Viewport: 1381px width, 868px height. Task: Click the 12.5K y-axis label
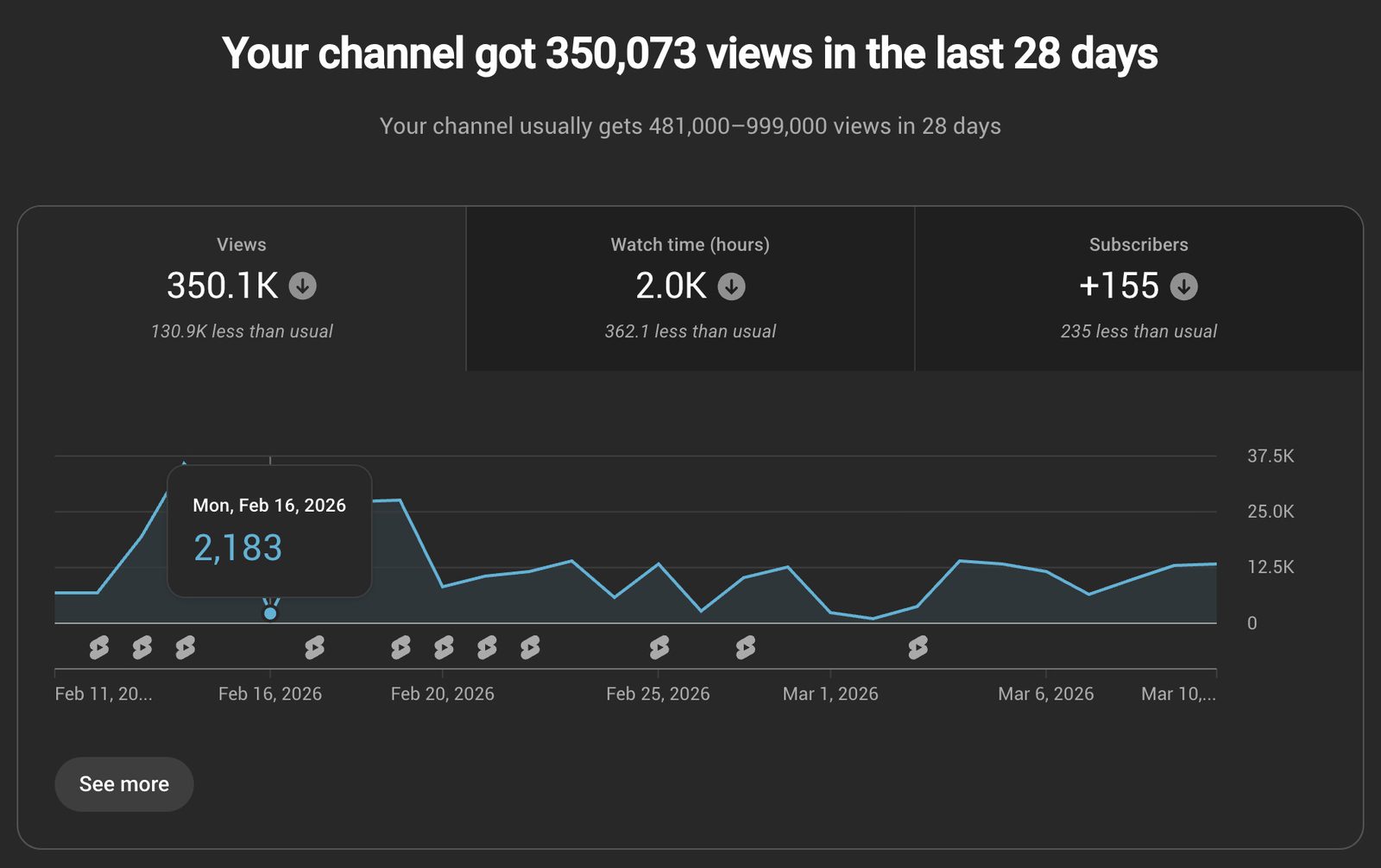(x=1271, y=567)
